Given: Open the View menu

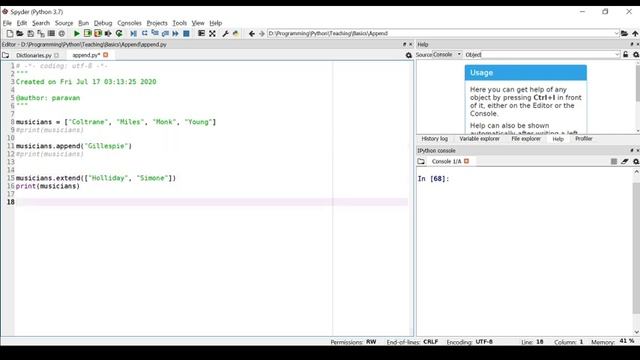Looking at the screenshot, I should tap(198, 23).
